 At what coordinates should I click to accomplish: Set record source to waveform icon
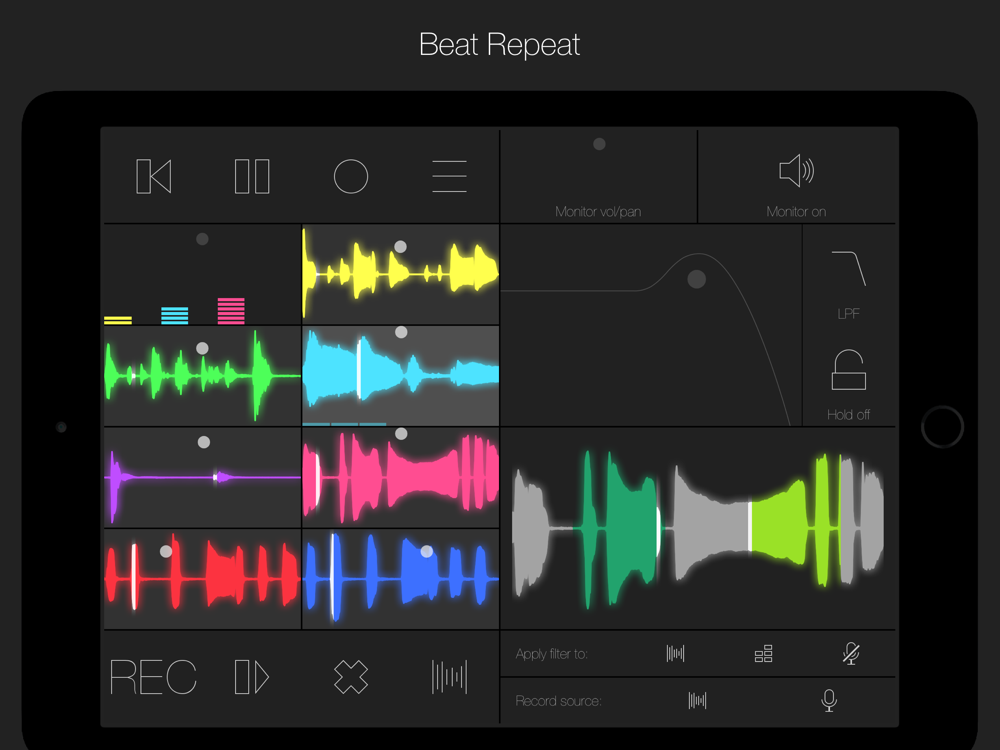point(698,701)
